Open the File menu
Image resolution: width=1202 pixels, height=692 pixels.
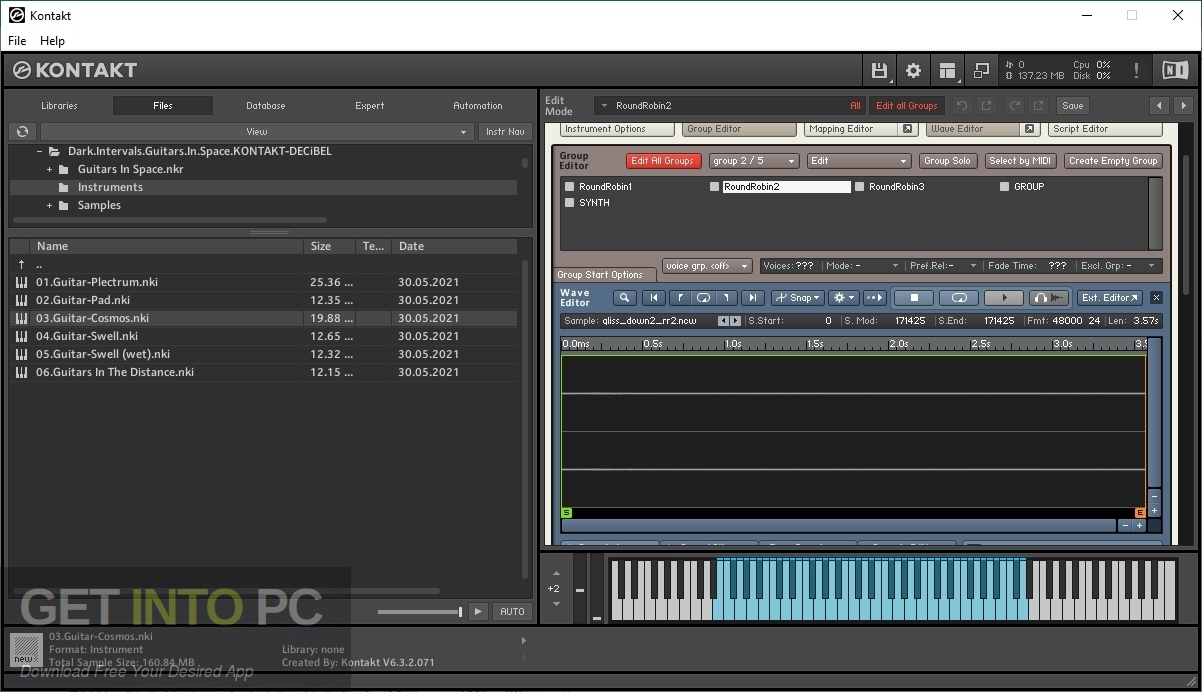(x=17, y=41)
